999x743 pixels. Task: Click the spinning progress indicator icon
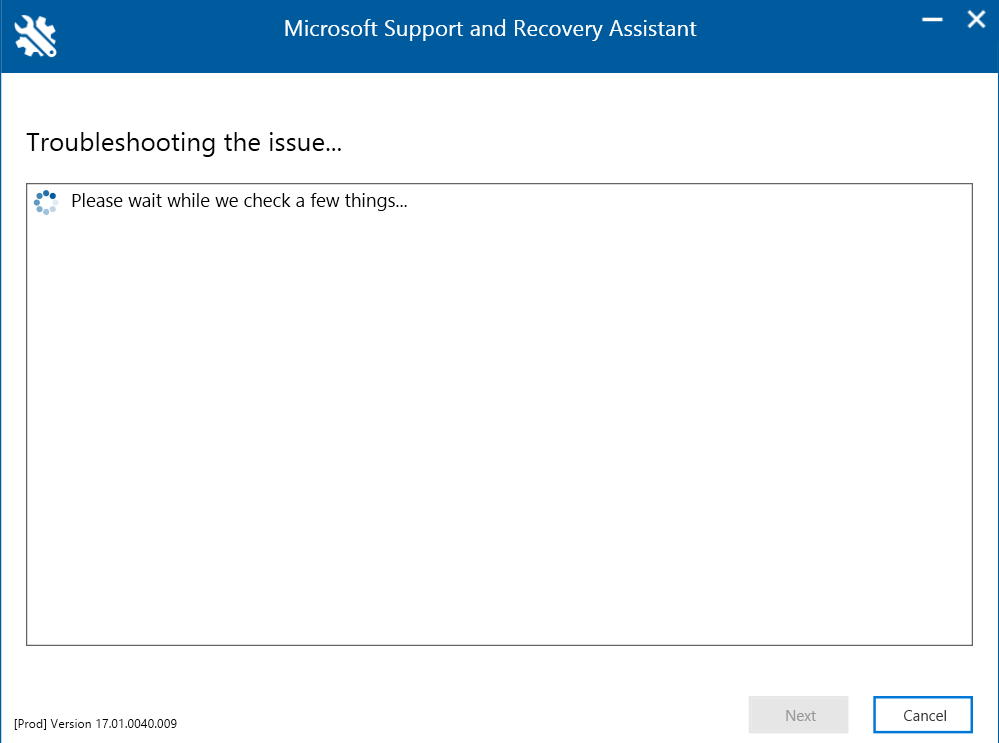point(46,202)
